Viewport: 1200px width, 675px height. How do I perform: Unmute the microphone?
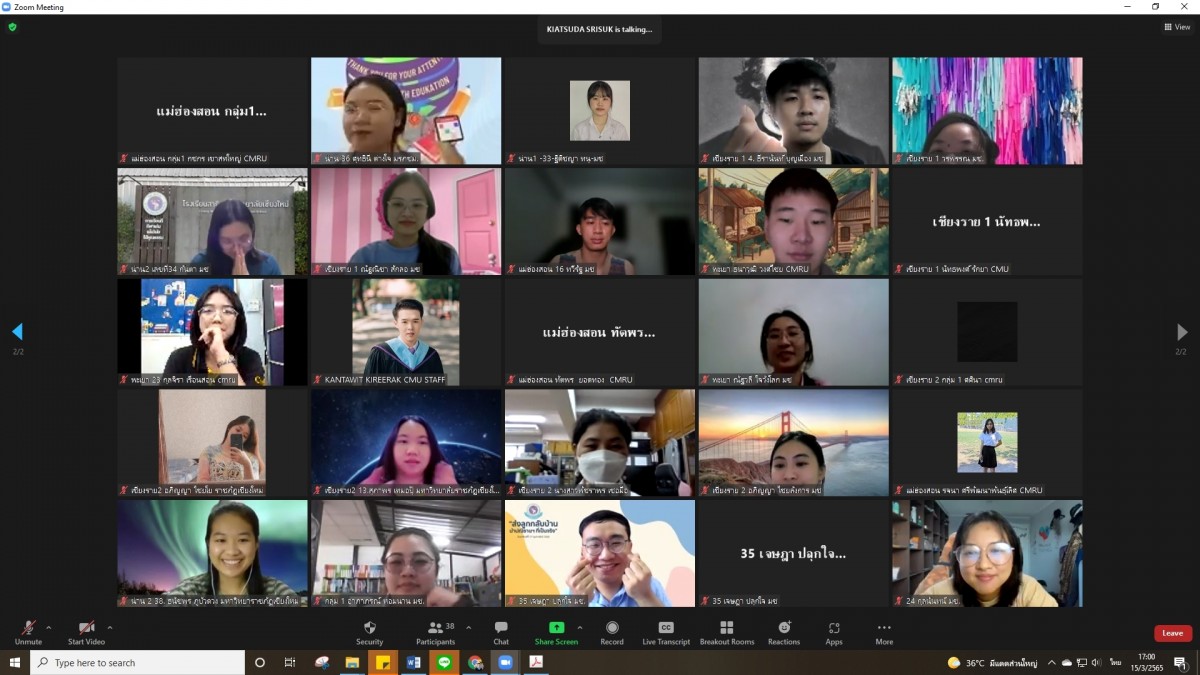tap(28, 632)
